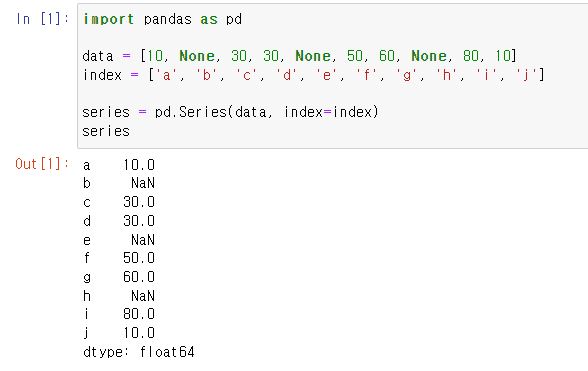Click output row 'c 30.0'
This screenshot has height=371, width=588.
[119, 202]
